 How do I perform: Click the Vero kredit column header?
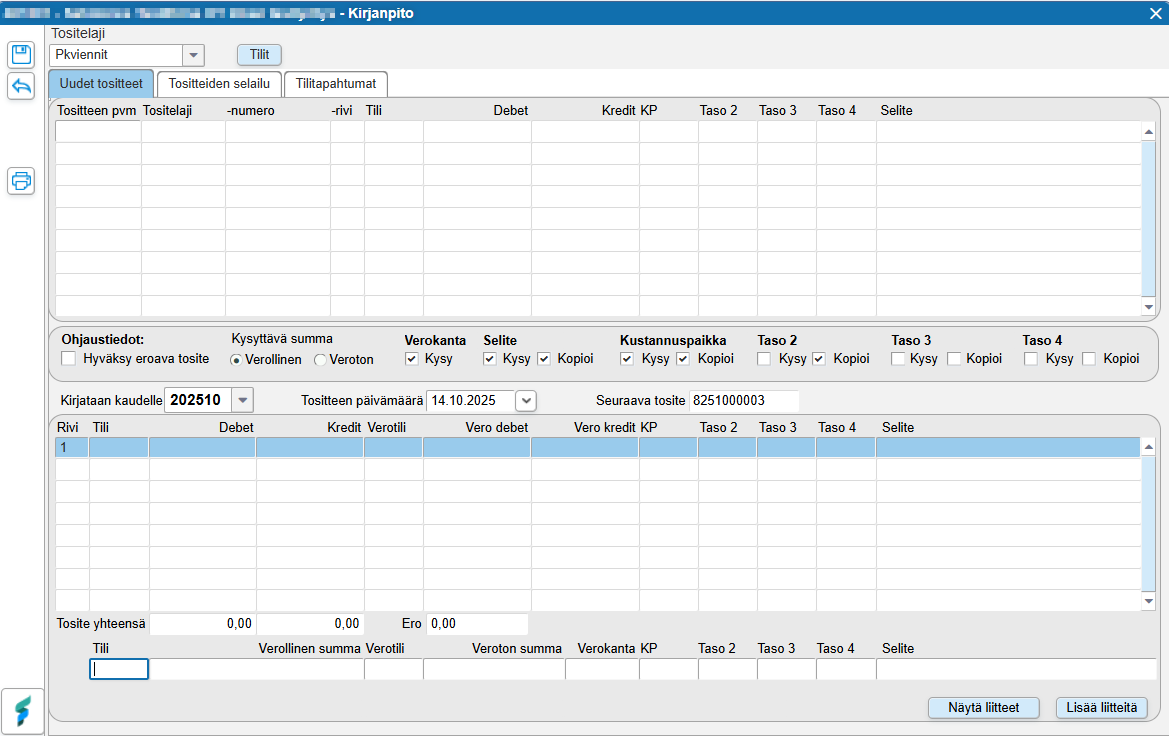605,427
